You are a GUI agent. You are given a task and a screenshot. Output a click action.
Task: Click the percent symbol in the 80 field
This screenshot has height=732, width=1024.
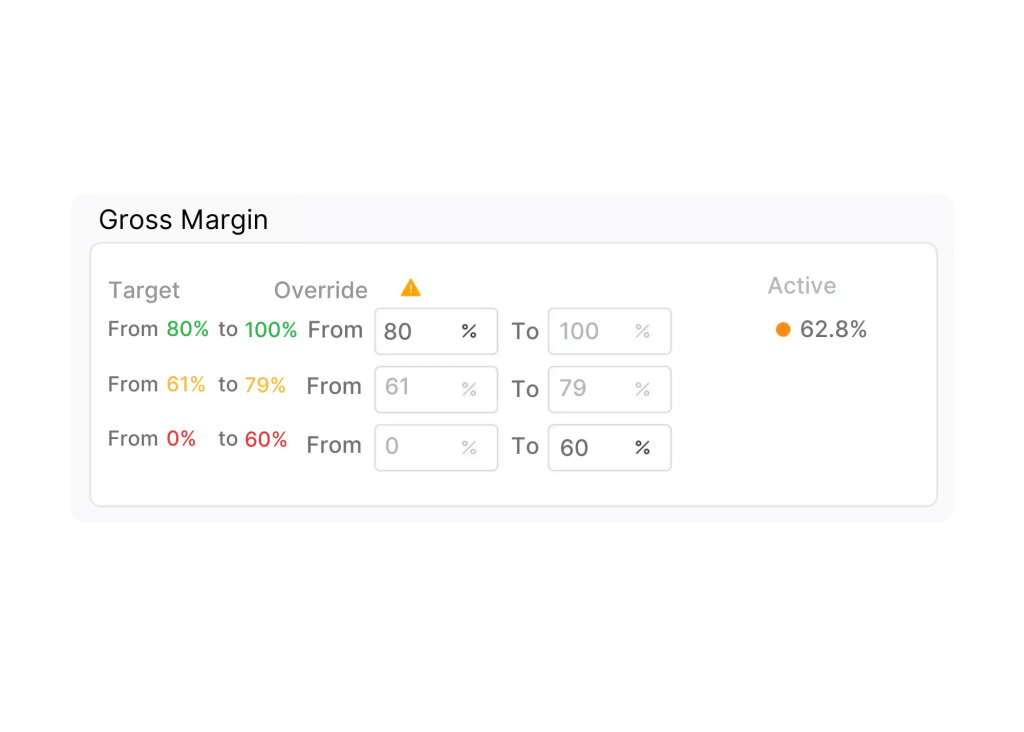pos(469,331)
